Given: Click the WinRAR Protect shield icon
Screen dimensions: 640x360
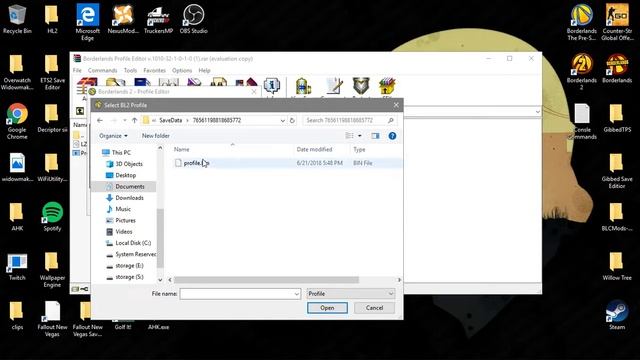Looking at the screenshot, I should [x=361, y=87].
